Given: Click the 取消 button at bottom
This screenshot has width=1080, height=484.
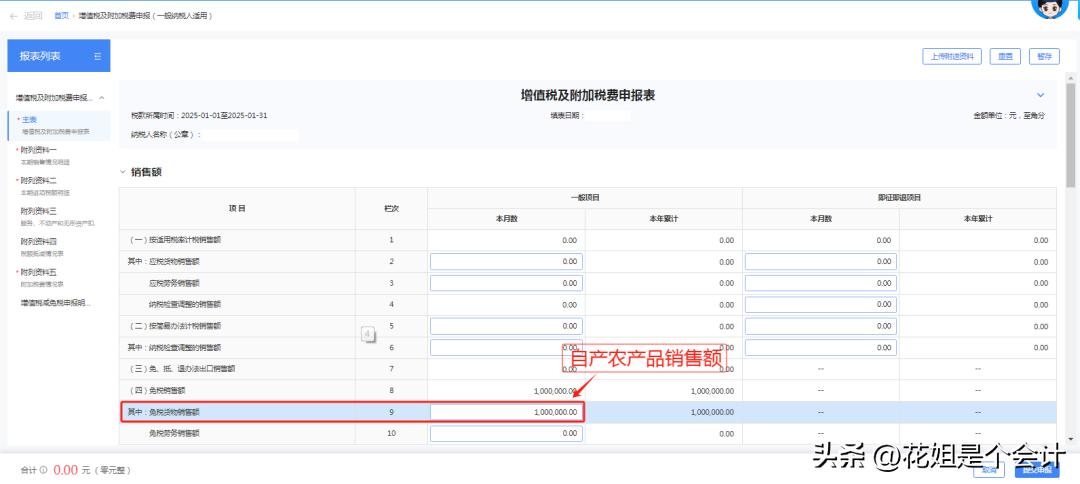Looking at the screenshot, I should click(x=989, y=470).
